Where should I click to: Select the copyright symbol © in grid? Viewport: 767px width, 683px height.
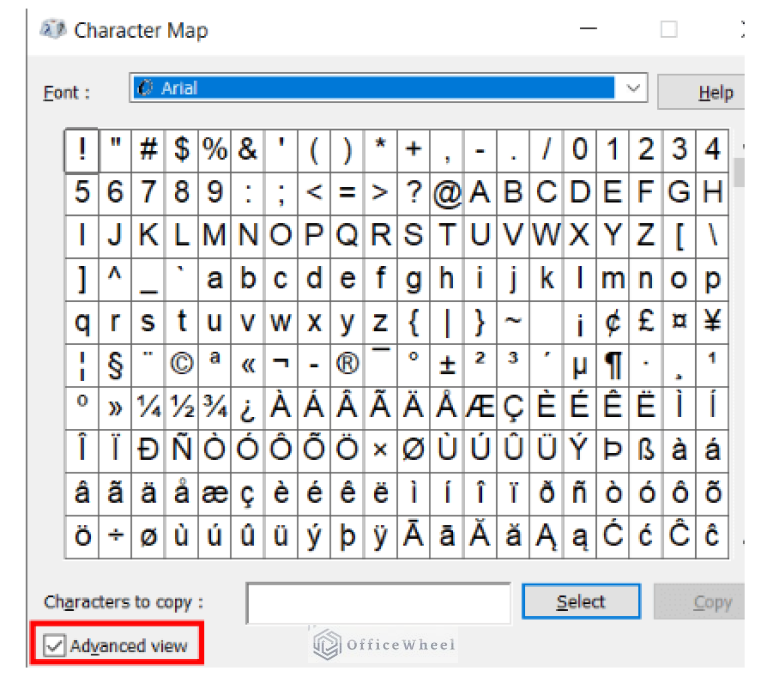181,366
